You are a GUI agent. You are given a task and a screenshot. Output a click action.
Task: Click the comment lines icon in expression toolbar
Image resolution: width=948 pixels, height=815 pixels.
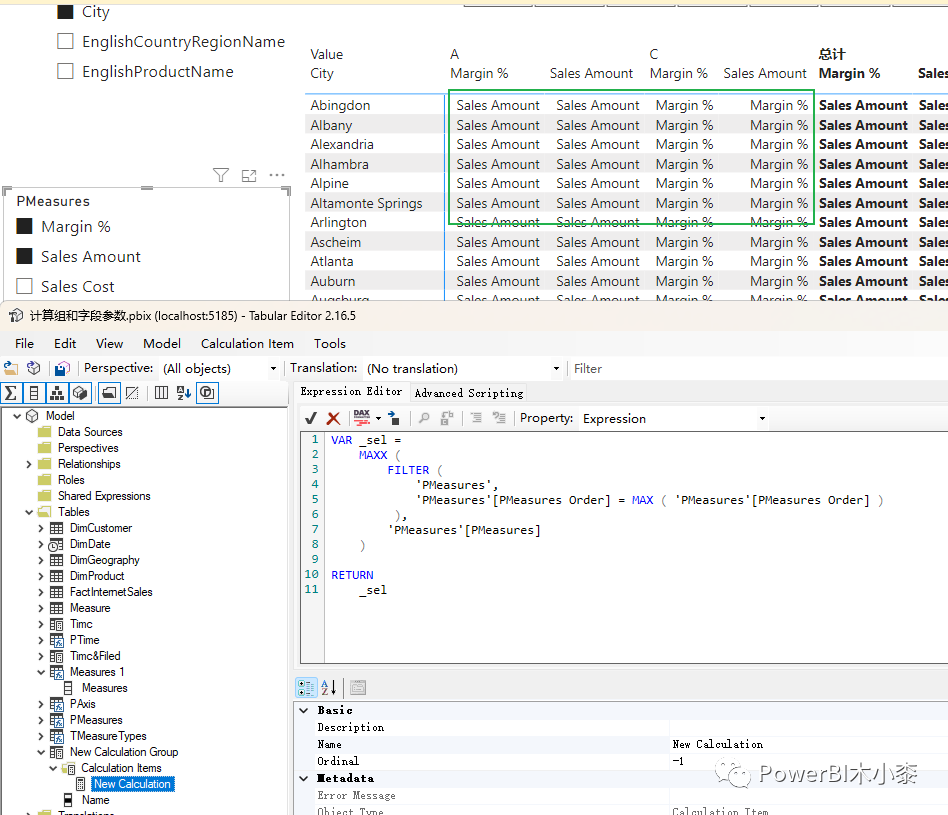[x=499, y=418]
